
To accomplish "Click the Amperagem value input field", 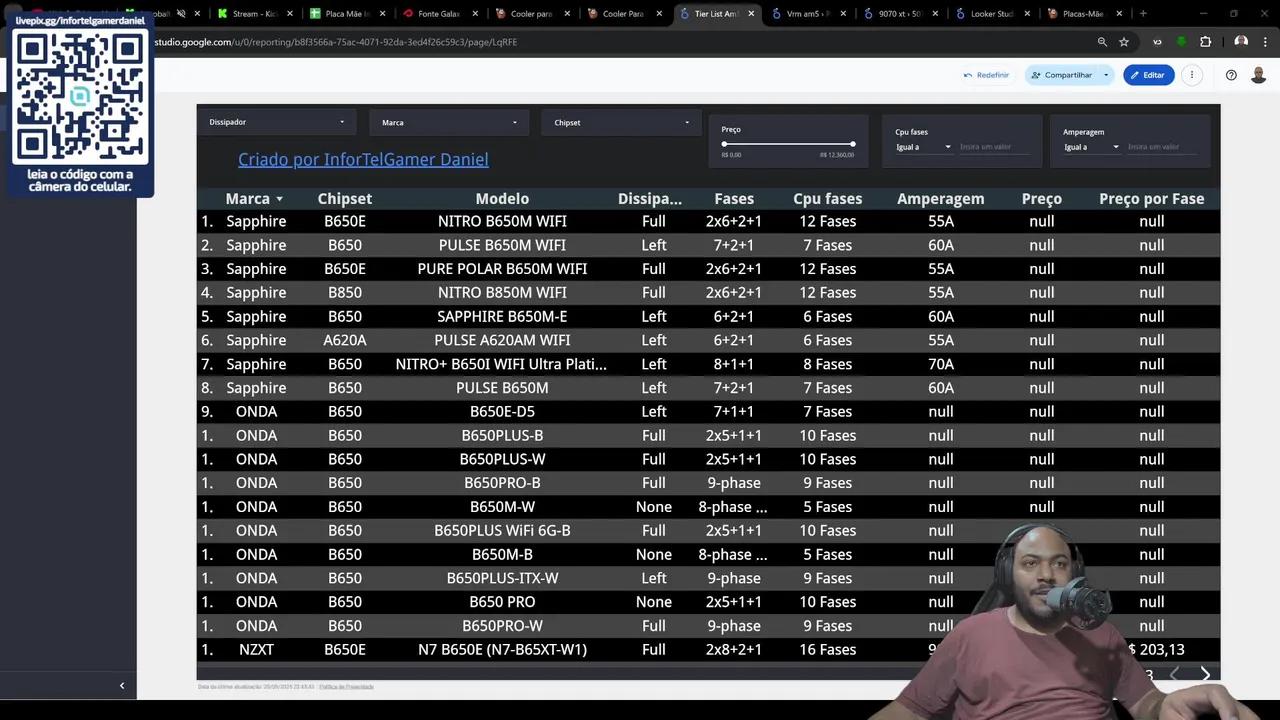I will (1163, 147).
